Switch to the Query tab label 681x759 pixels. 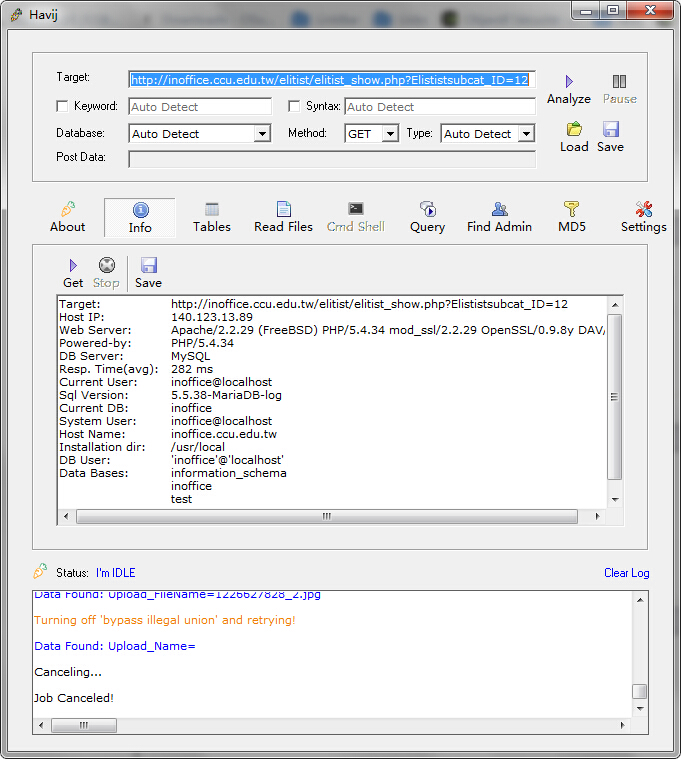[427, 227]
